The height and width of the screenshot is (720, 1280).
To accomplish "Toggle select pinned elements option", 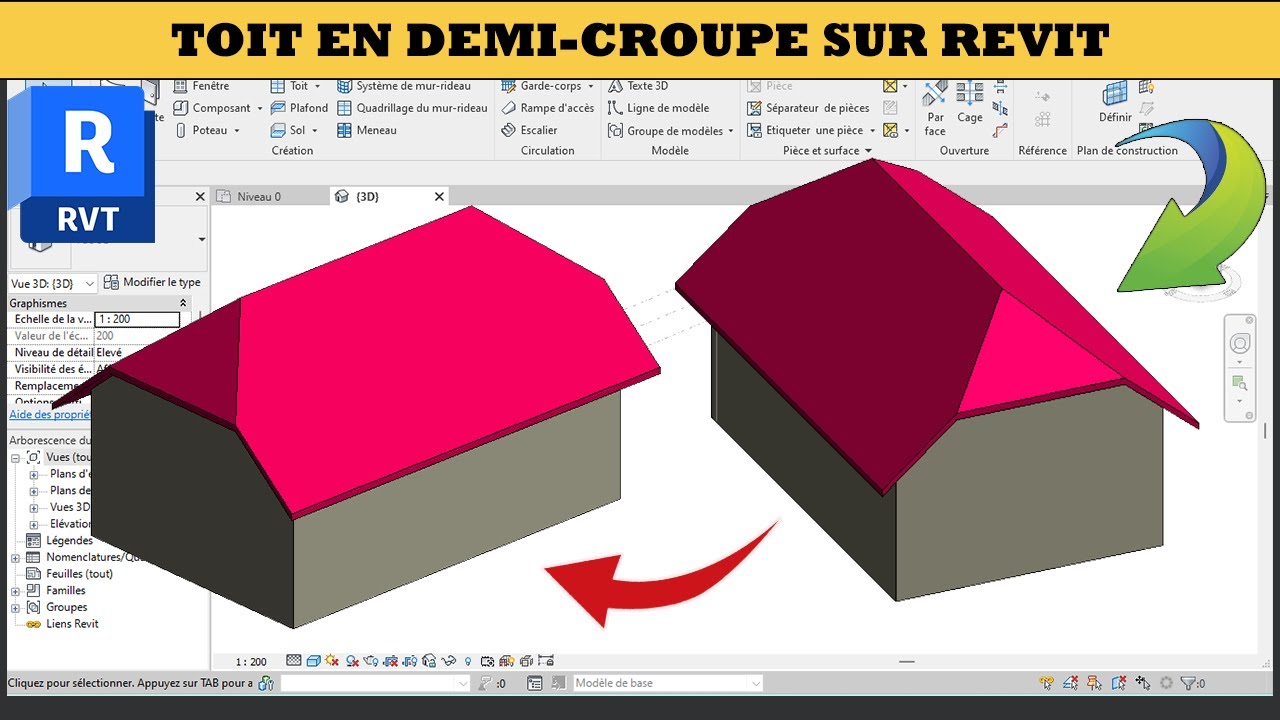I will 1095,684.
